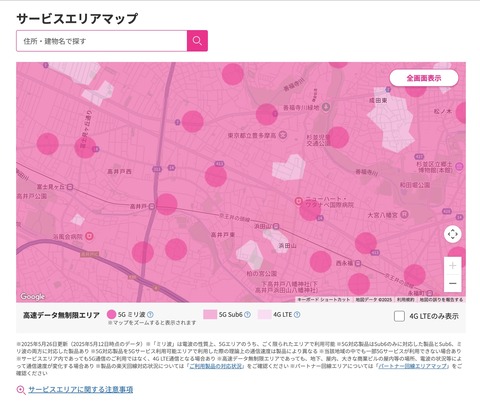
Task: Click the 柏の宮公園 label on map
Action: click(262, 274)
